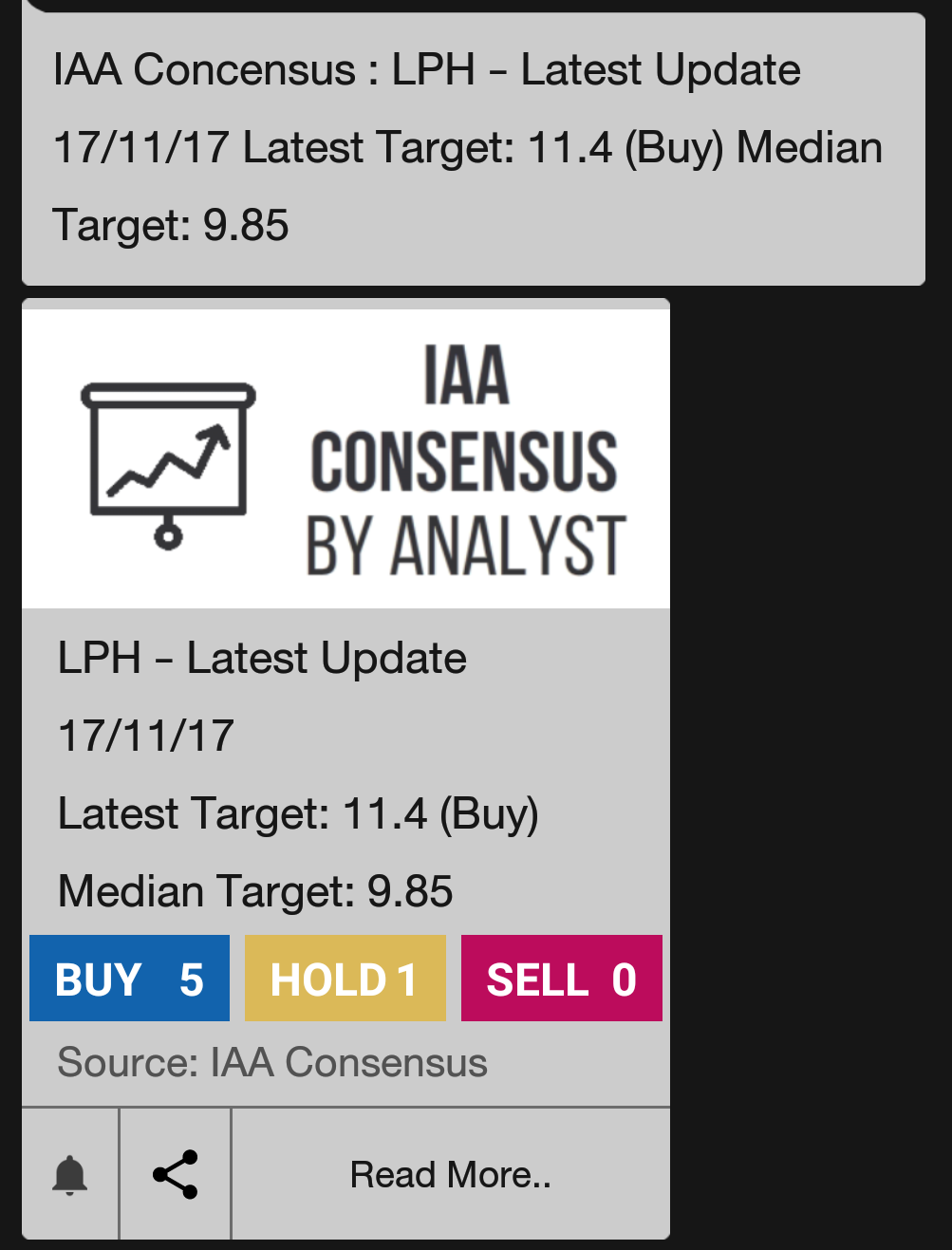The width and height of the screenshot is (952, 1250).
Task: Select the yellow HOLD 1 badge
Action: pyautogui.click(x=345, y=979)
